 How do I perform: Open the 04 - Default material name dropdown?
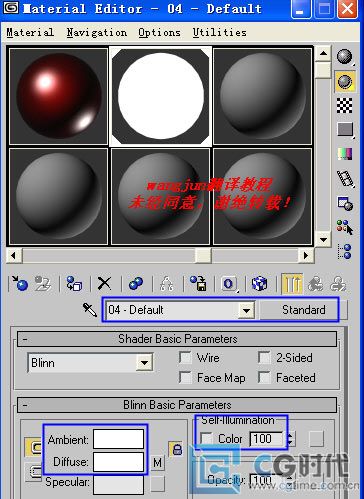246,310
